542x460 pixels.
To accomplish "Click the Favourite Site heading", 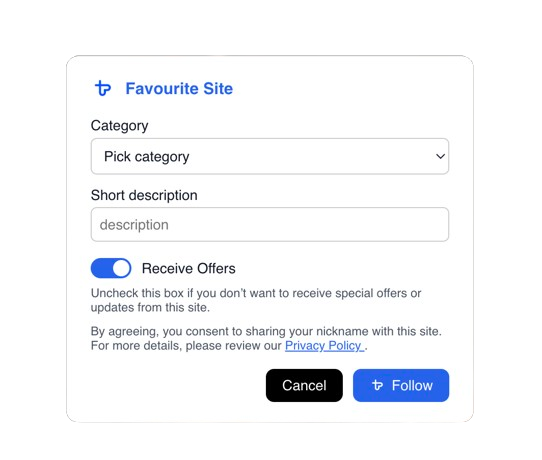I will [x=179, y=88].
